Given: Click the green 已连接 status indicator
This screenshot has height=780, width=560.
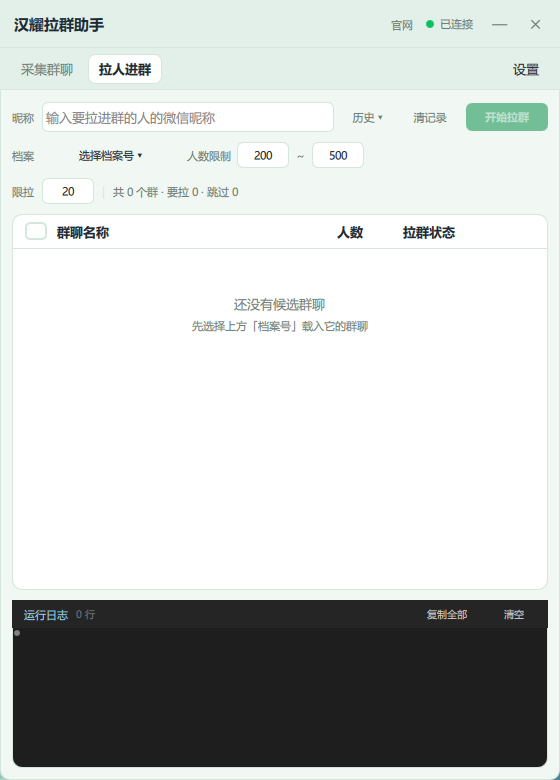Looking at the screenshot, I should 450,24.
